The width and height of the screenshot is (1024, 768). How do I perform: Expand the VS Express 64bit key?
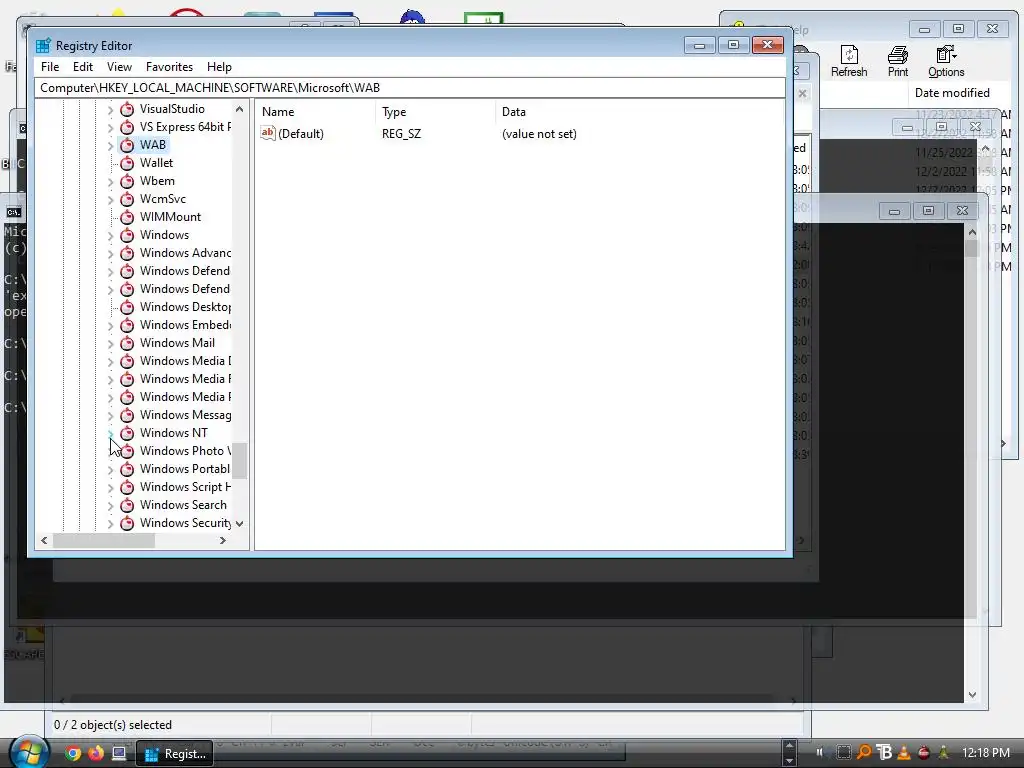tap(110, 127)
